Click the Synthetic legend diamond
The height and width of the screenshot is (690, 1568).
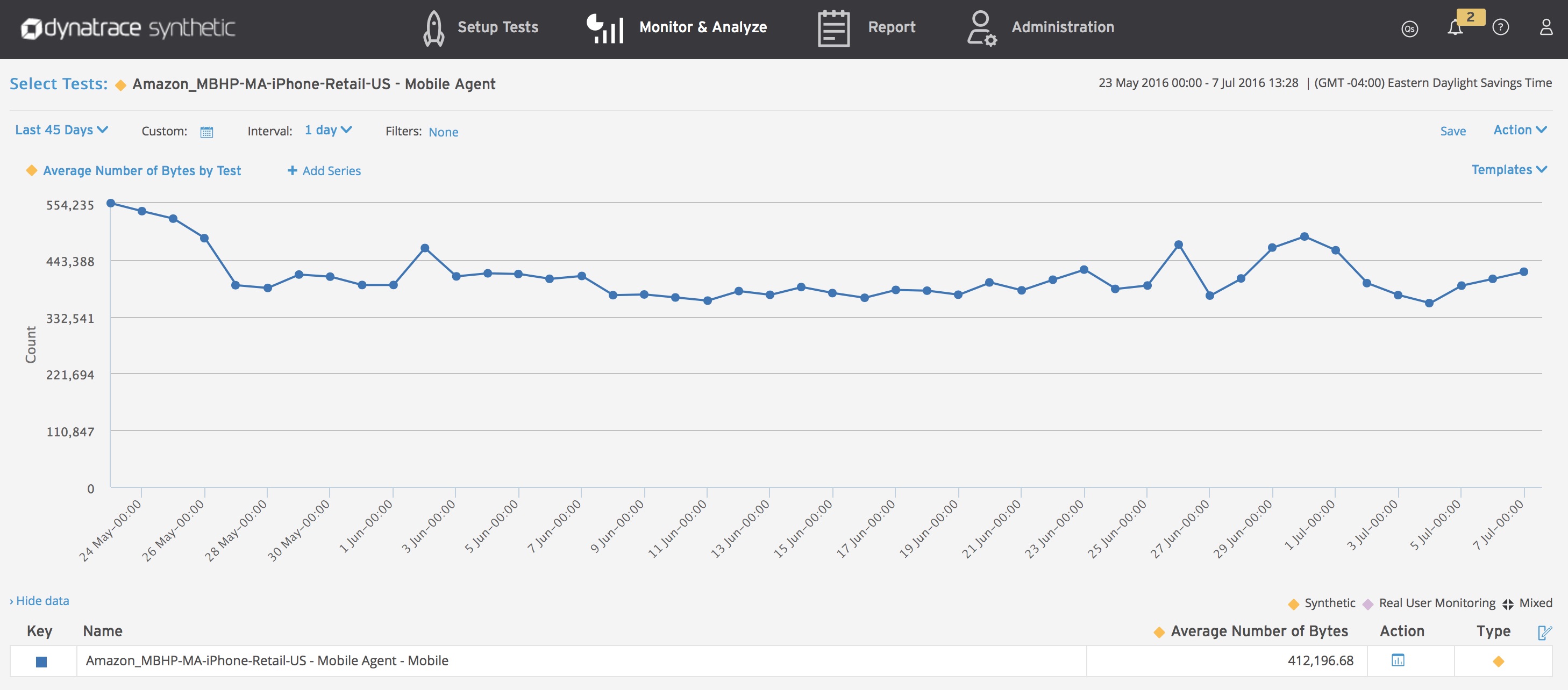pyautogui.click(x=1293, y=604)
